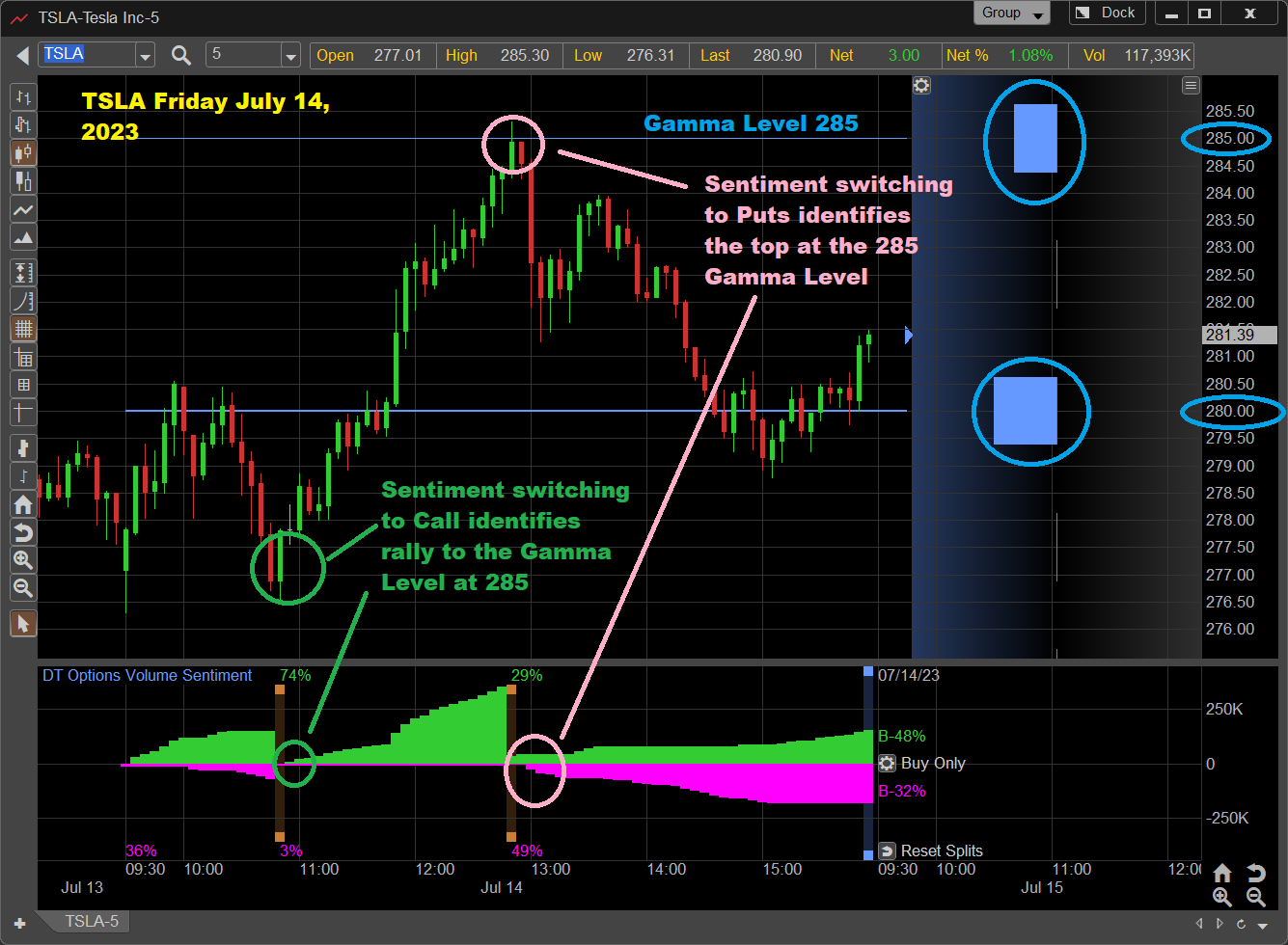Select the pointer tool at the toolbar bottom
Screen dimensions: 1288x945
pyautogui.click(x=23, y=623)
